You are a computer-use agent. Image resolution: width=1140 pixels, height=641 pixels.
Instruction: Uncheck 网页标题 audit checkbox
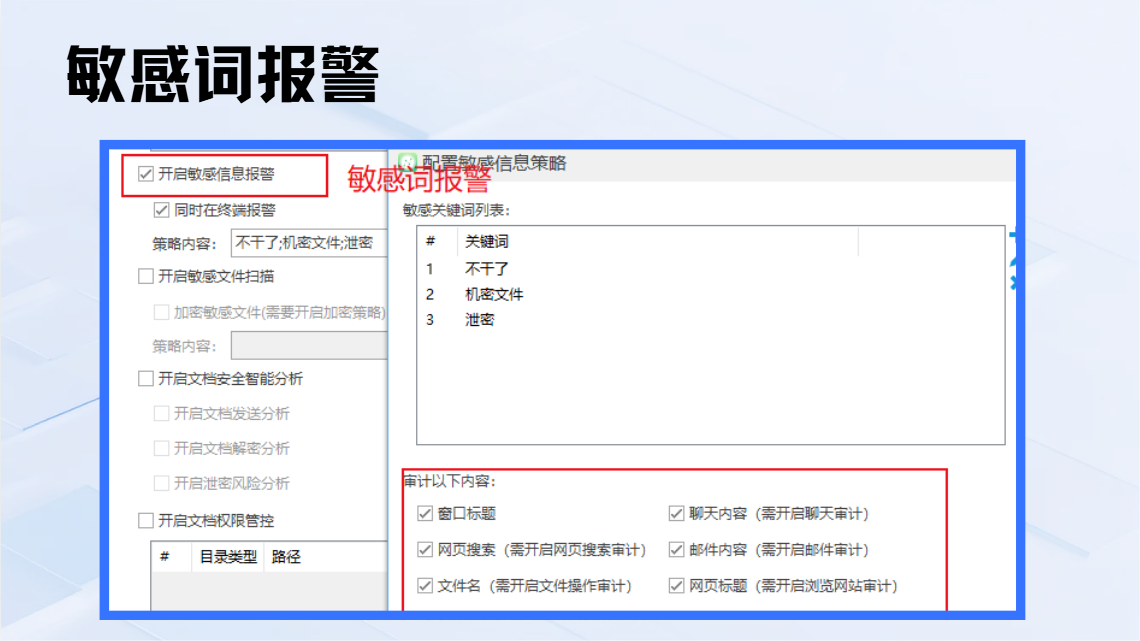(x=676, y=586)
